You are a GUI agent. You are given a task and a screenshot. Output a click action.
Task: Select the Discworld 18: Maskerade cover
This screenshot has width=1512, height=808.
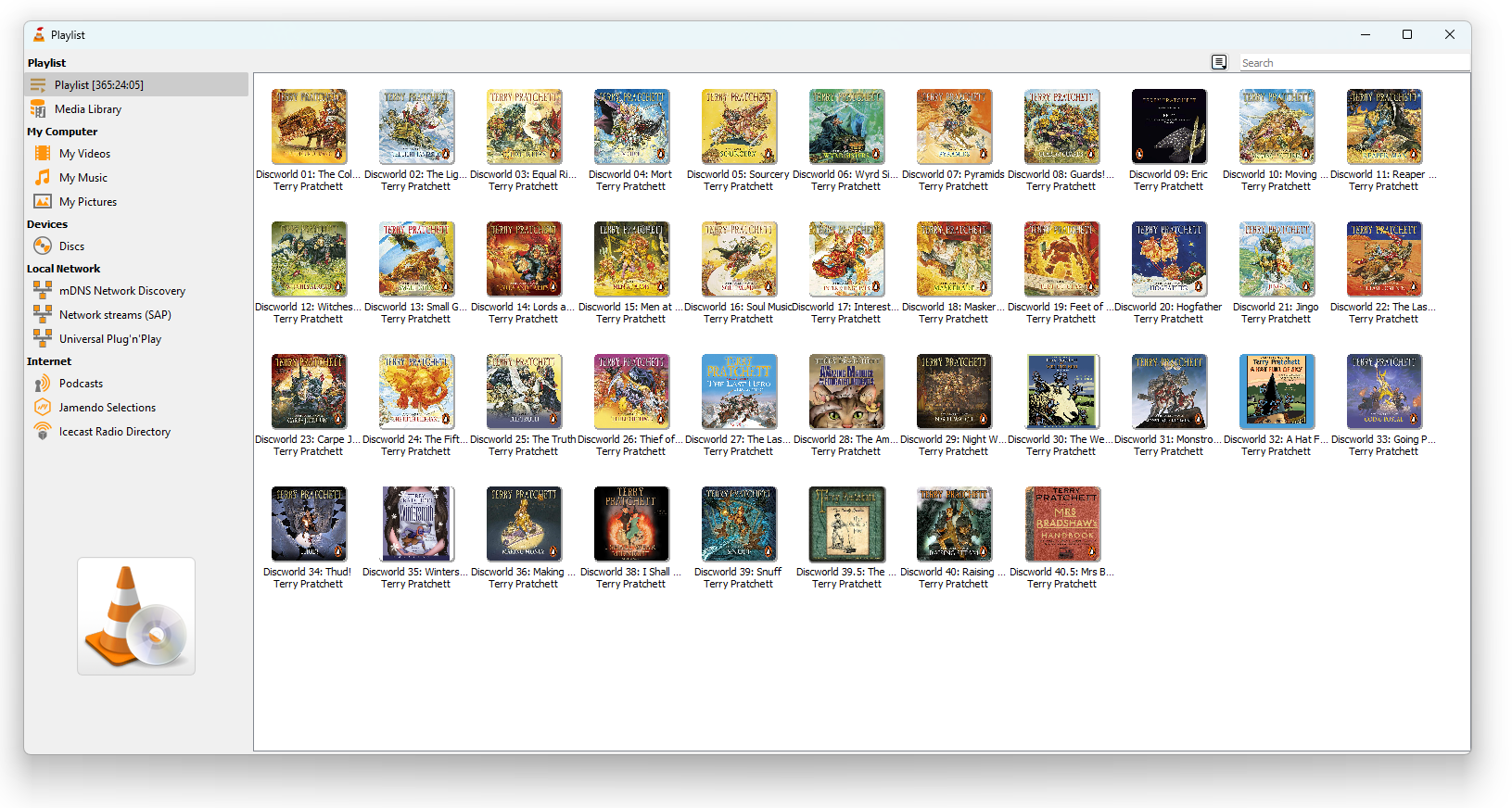pos(954,259)
